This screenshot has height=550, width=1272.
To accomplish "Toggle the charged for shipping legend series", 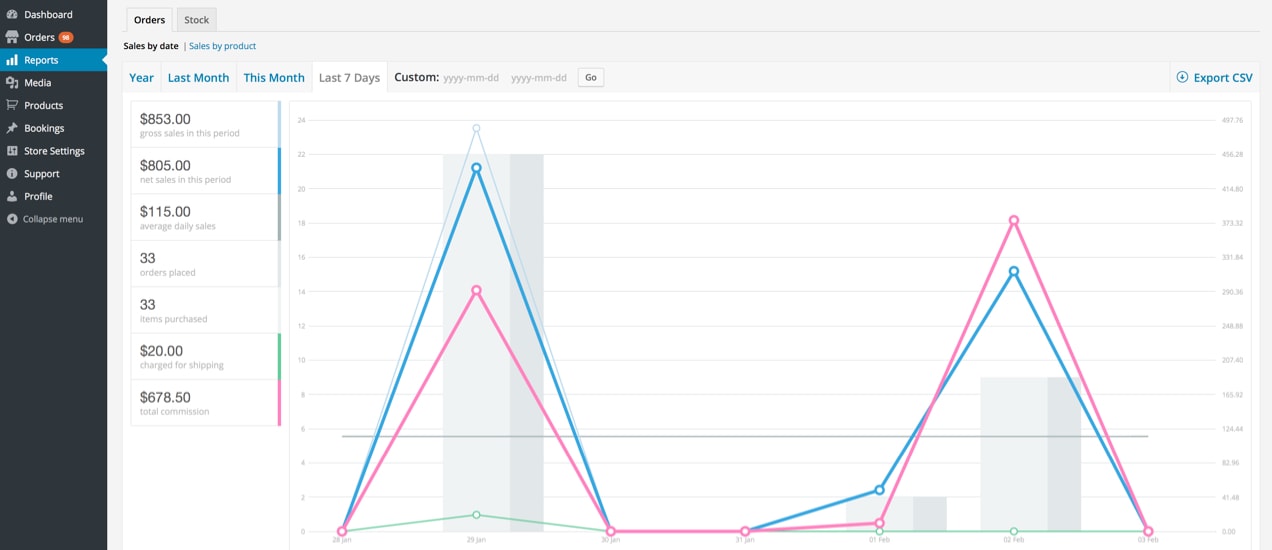I will (205, 356).
